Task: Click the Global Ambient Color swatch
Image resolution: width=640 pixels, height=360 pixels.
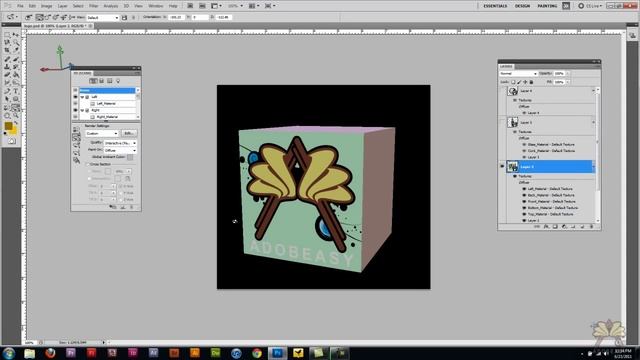Action: [130, 157]
